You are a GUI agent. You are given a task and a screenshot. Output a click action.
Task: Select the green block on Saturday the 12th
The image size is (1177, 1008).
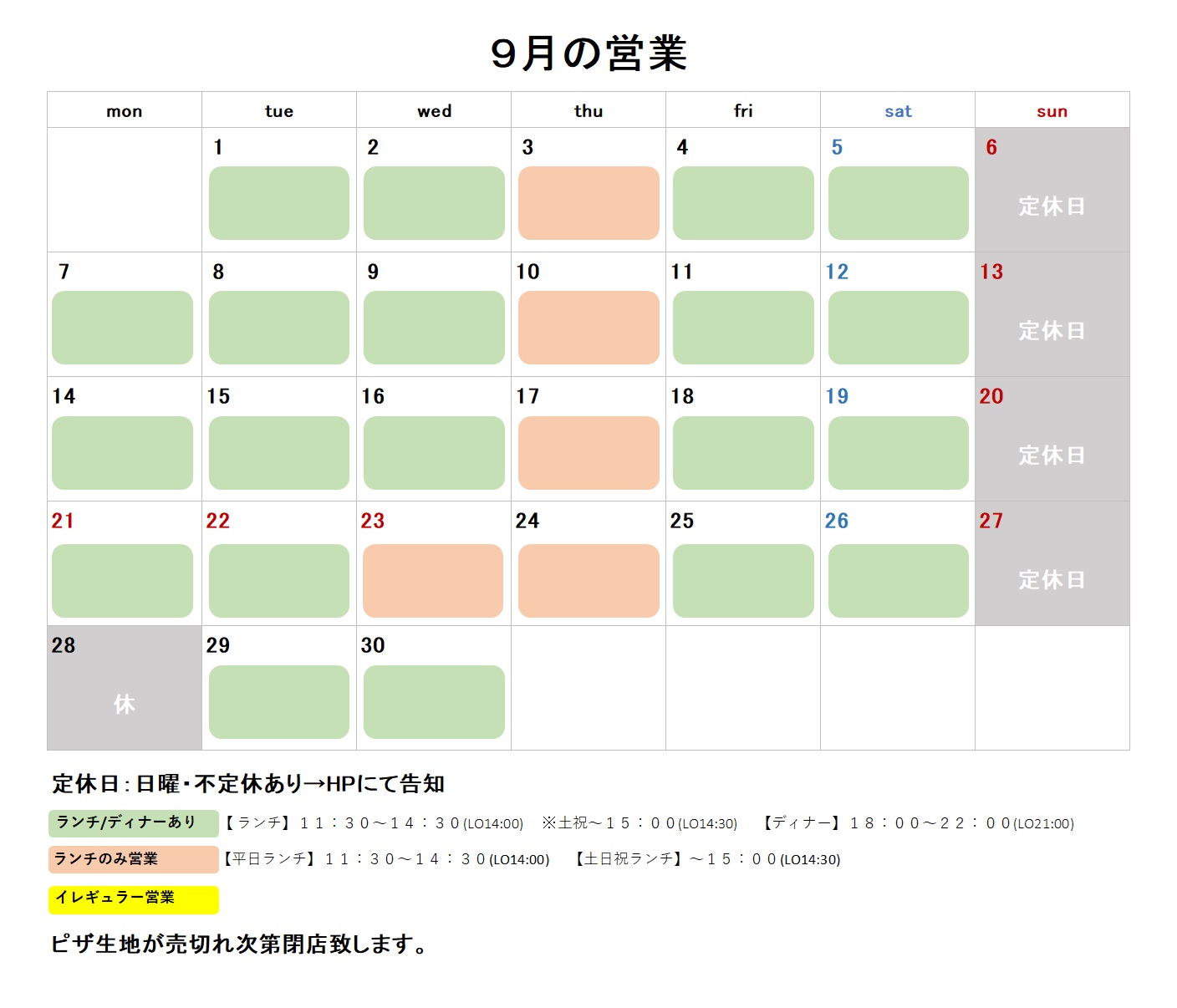pos(899,328)
